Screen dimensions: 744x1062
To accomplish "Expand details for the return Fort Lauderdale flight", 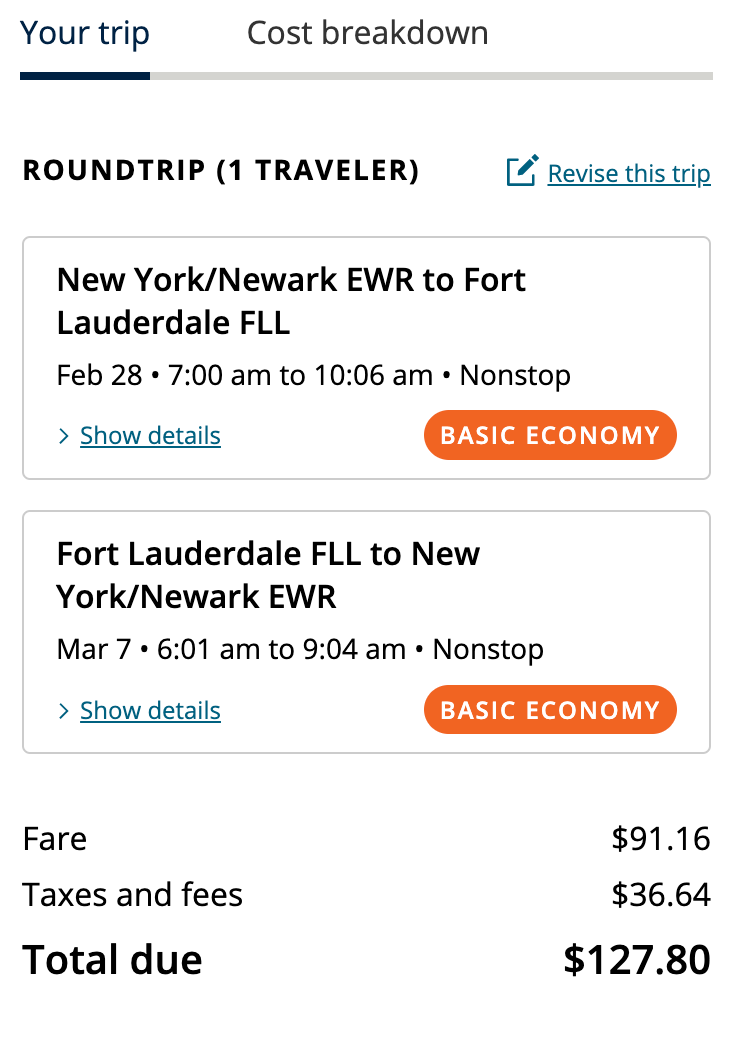I will pos(150,710).
